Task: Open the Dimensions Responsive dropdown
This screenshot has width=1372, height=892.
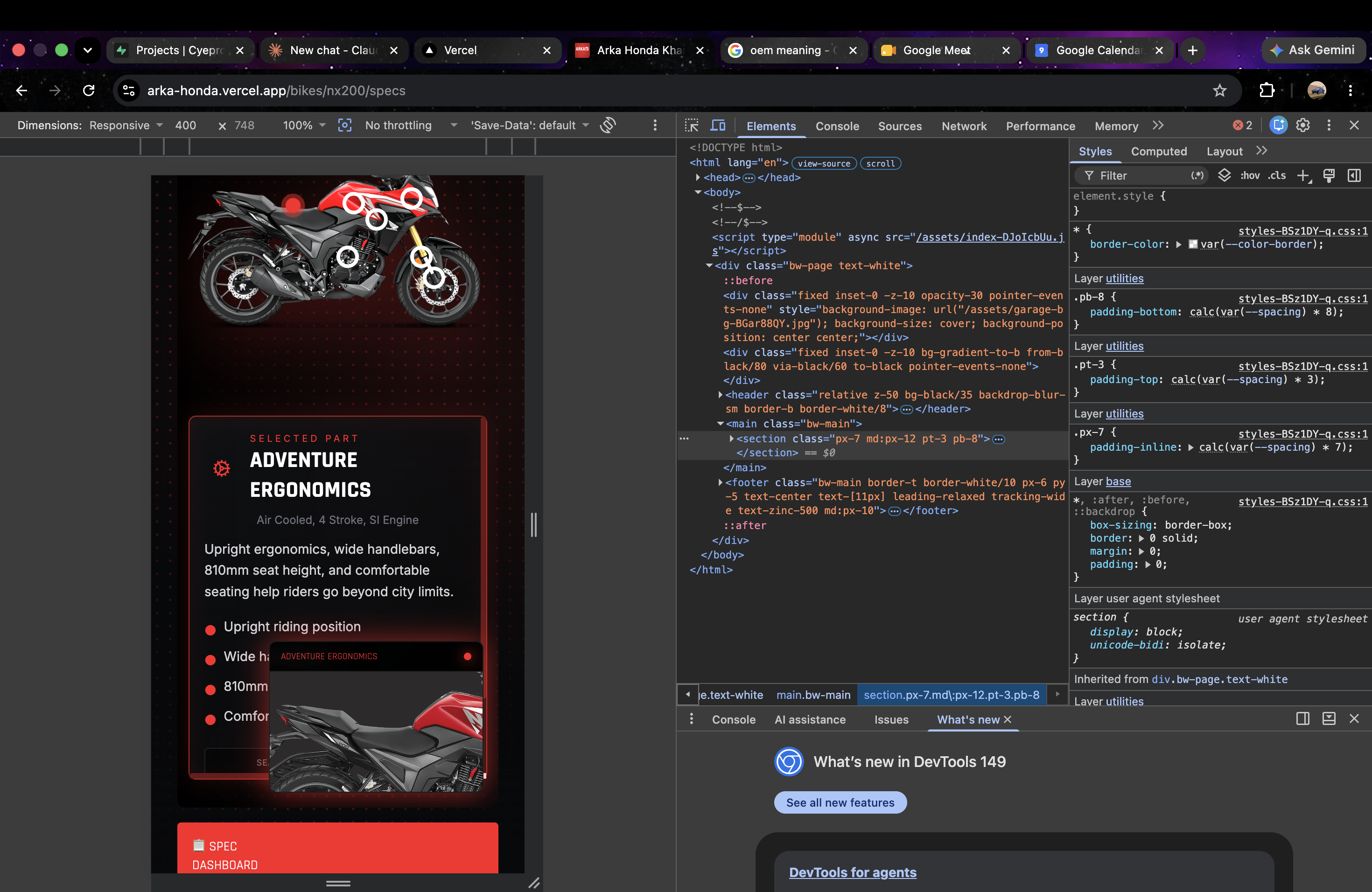Action: 126,125
